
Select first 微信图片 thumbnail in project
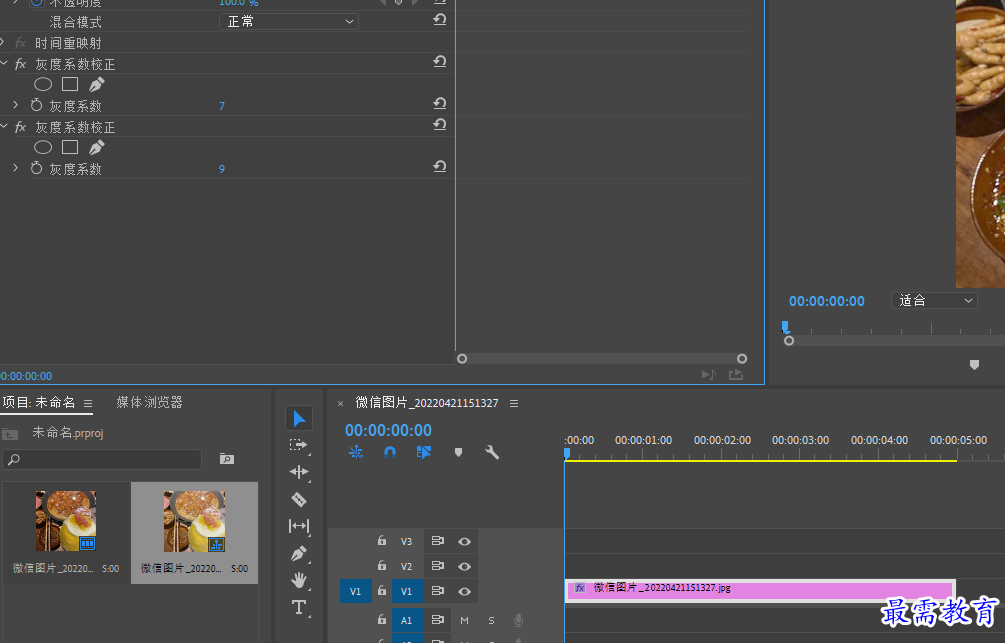tap(66, 521)
